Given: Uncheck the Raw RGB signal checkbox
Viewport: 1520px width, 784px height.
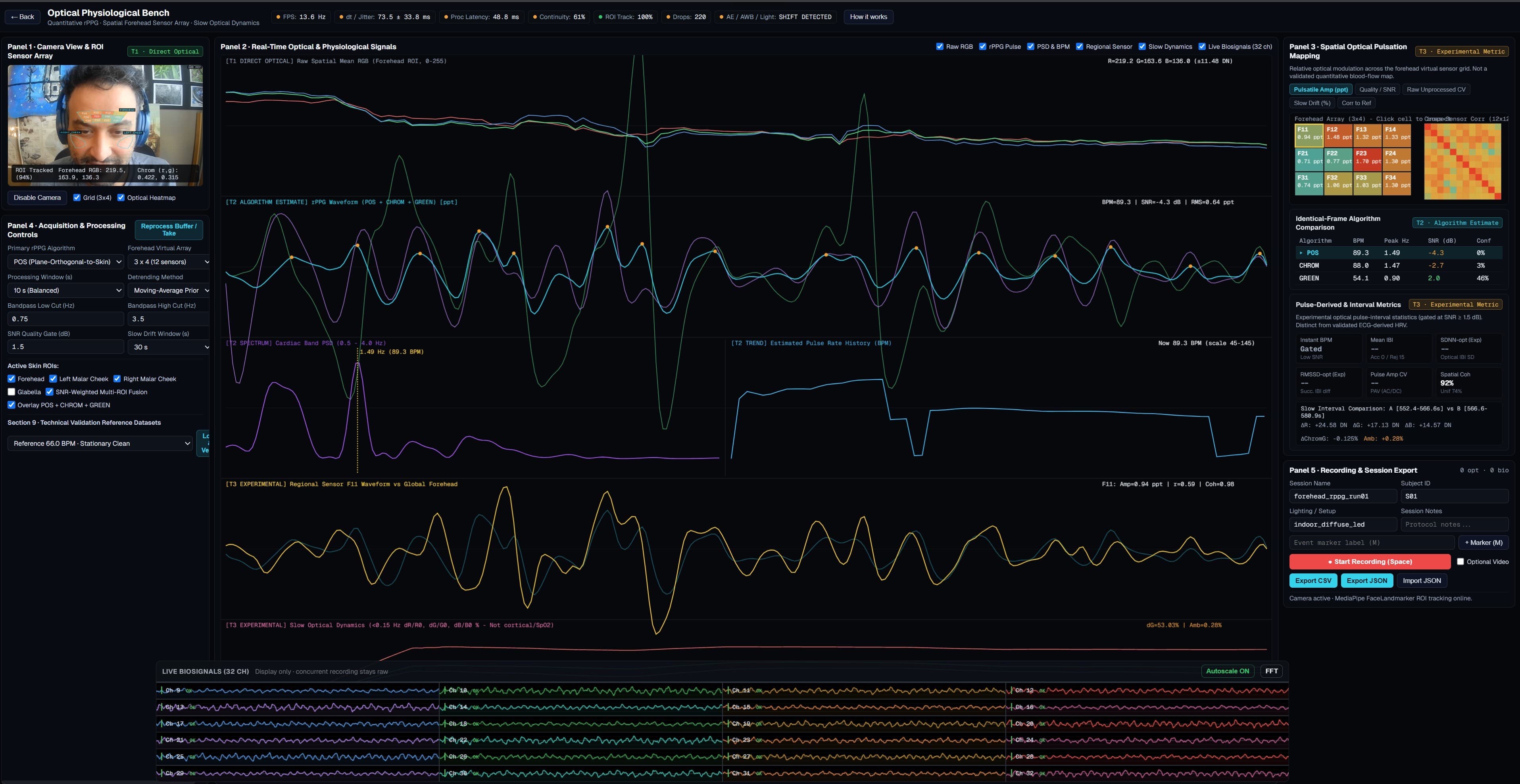Looking at the screenshot, I should pyautogui.click(x=940, y=47).
